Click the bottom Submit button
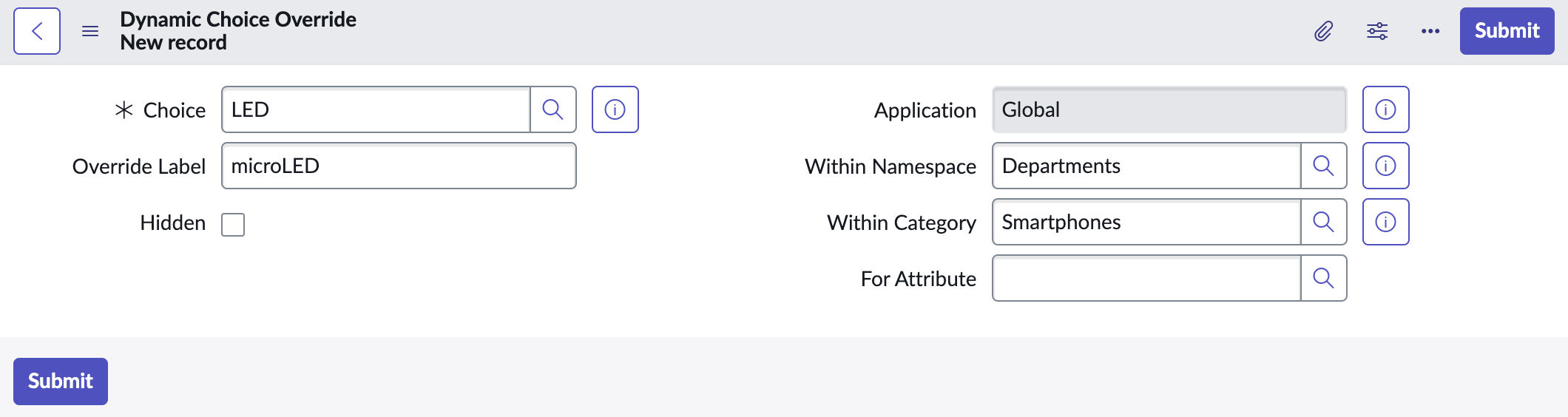This screenshot has width=1568, height=417. (61, 382)
